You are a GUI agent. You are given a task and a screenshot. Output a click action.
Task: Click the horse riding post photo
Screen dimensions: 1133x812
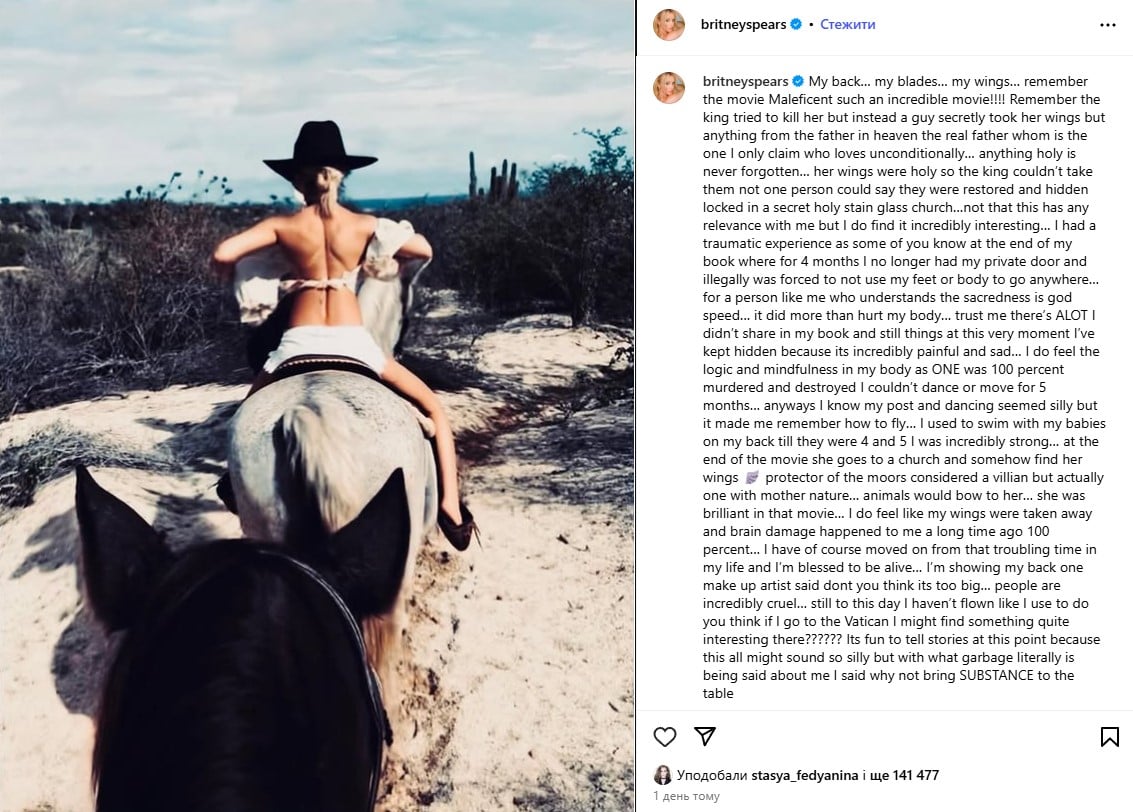(317, 406)
